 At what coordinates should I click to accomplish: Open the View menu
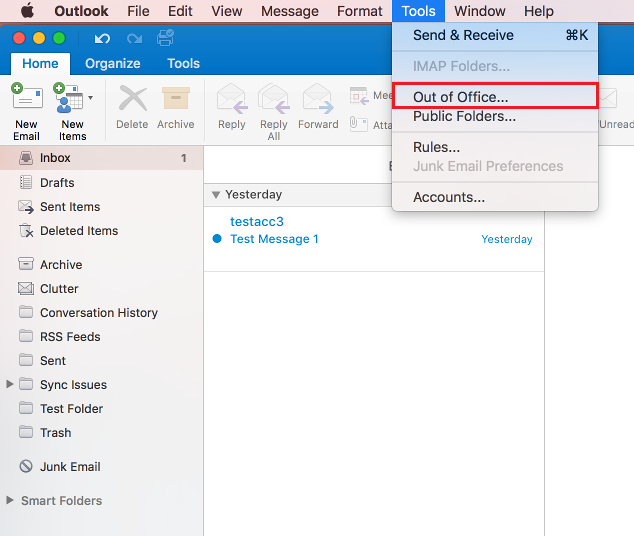click(226, 11)
